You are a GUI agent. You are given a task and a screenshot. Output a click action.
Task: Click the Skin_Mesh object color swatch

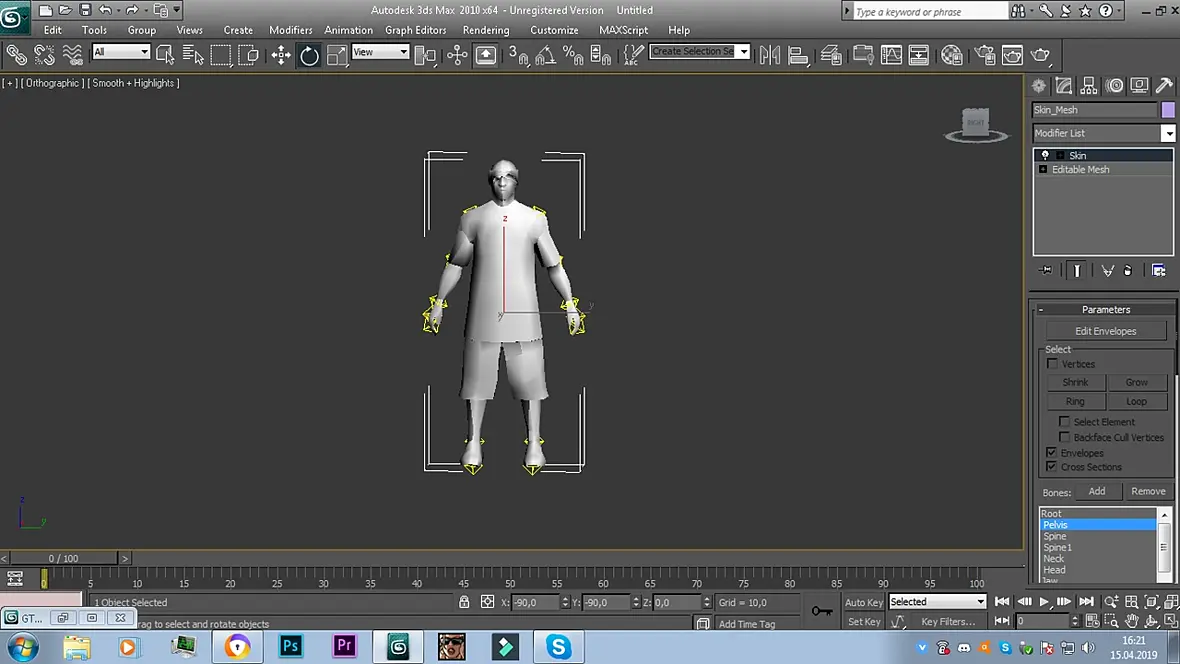coord(1167,110)
